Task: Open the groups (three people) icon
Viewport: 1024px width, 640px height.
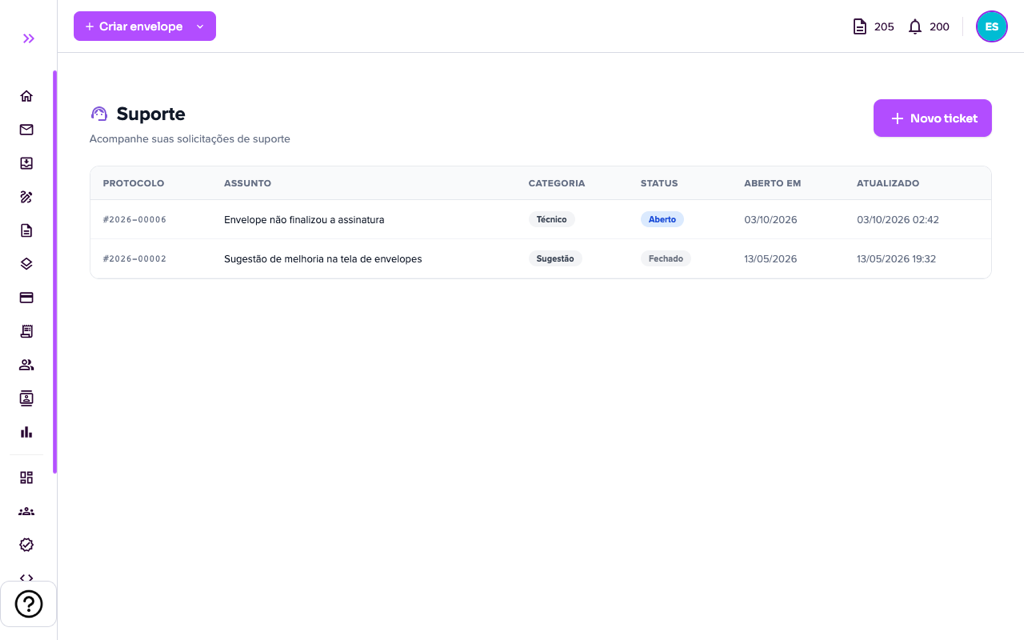Action: (x=26, y=511)
